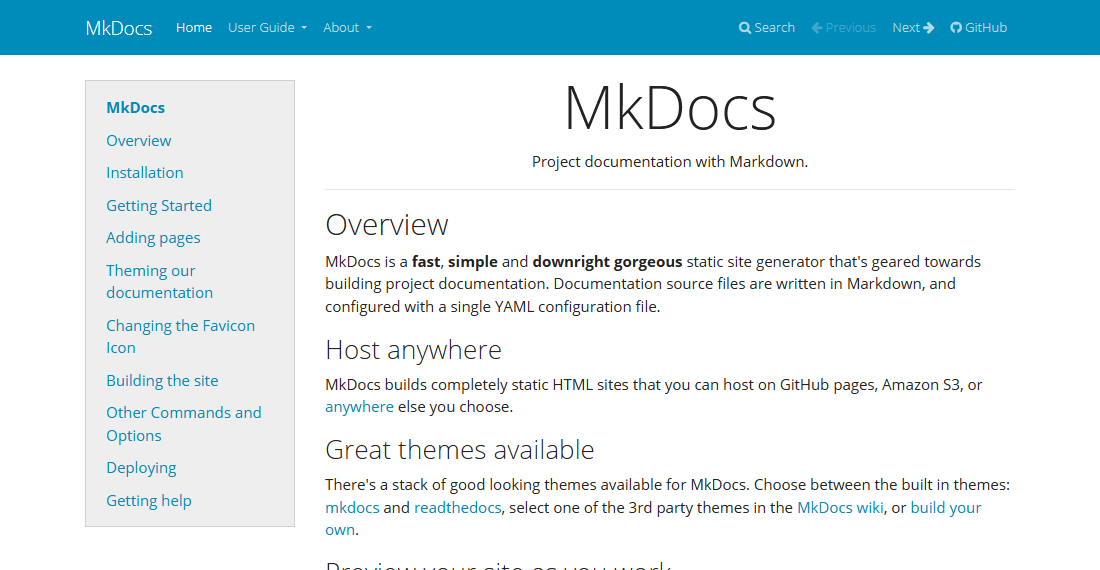Click the Next right arrow icon
Viewport: 1100px width, 570px height.
(x=929, y=28)
